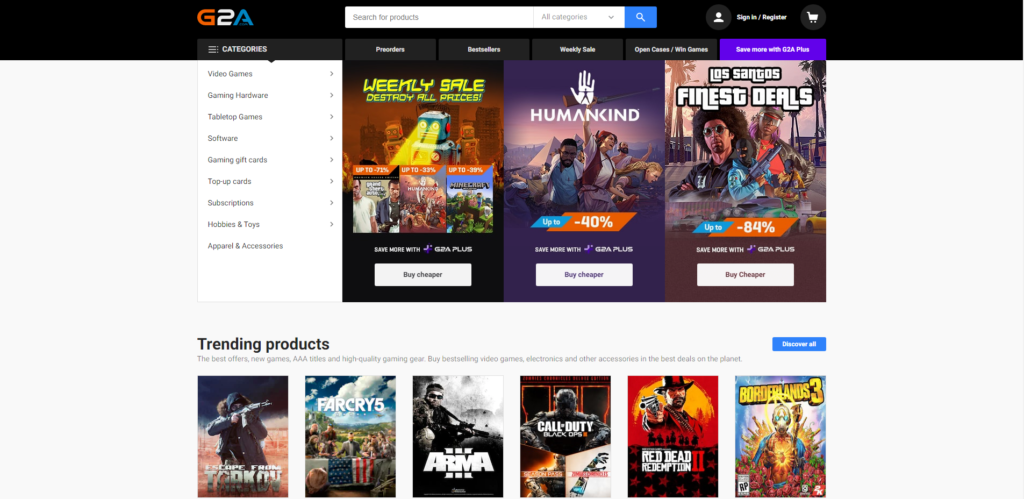Select Video Games category

coord(230,74)
